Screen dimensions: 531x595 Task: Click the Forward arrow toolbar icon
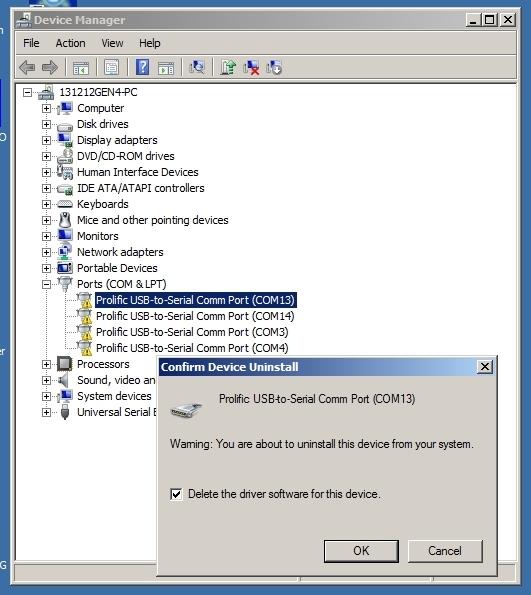coord(50,68)
